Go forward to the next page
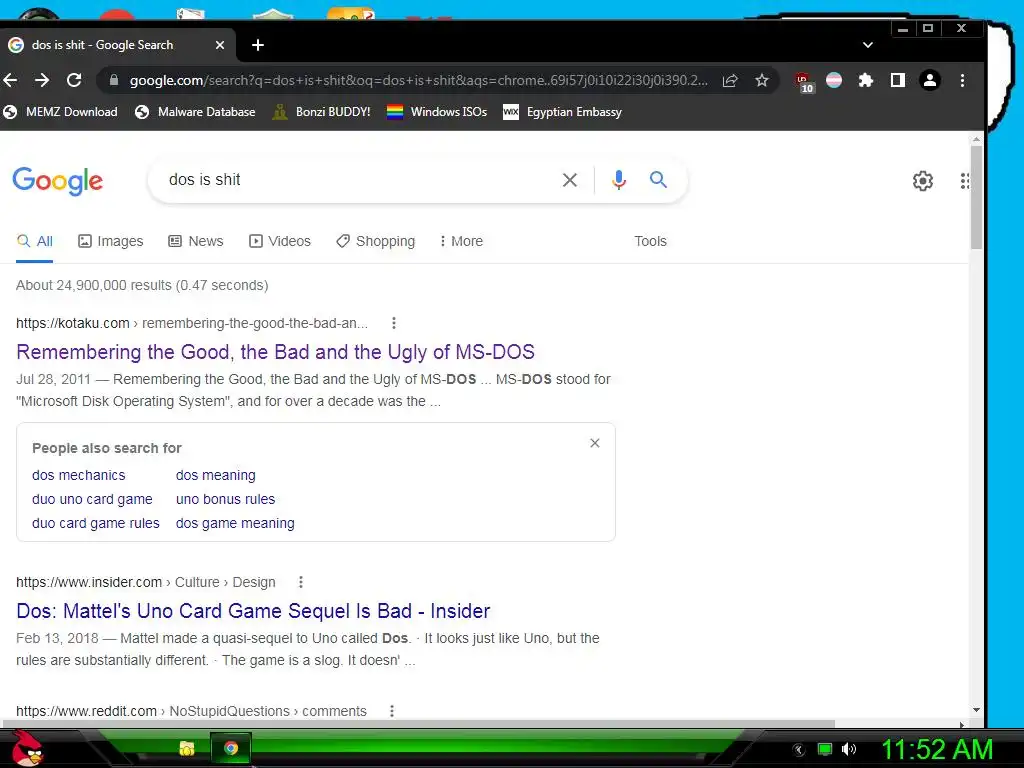 (x=42, y=80)
